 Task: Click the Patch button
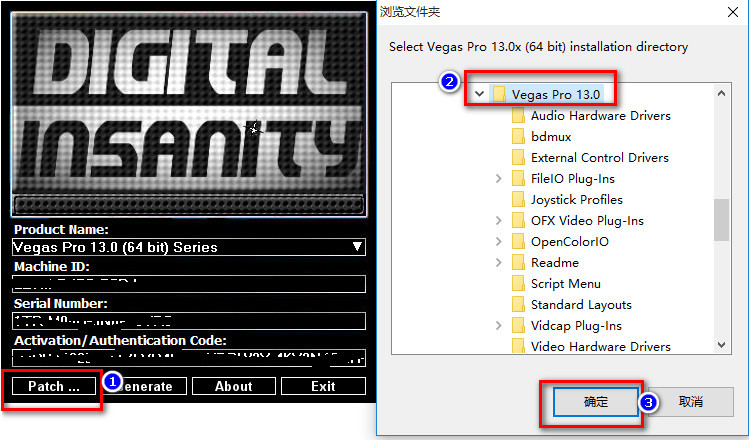[54, 386]
